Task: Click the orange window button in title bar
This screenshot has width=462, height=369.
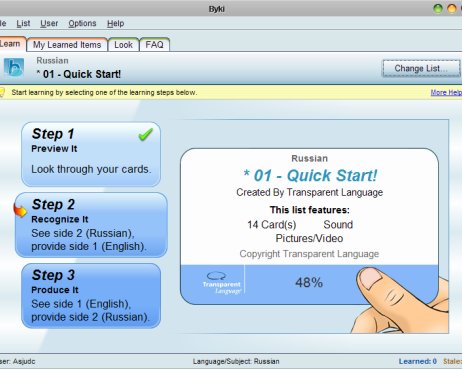Action: tap(452, 8)
